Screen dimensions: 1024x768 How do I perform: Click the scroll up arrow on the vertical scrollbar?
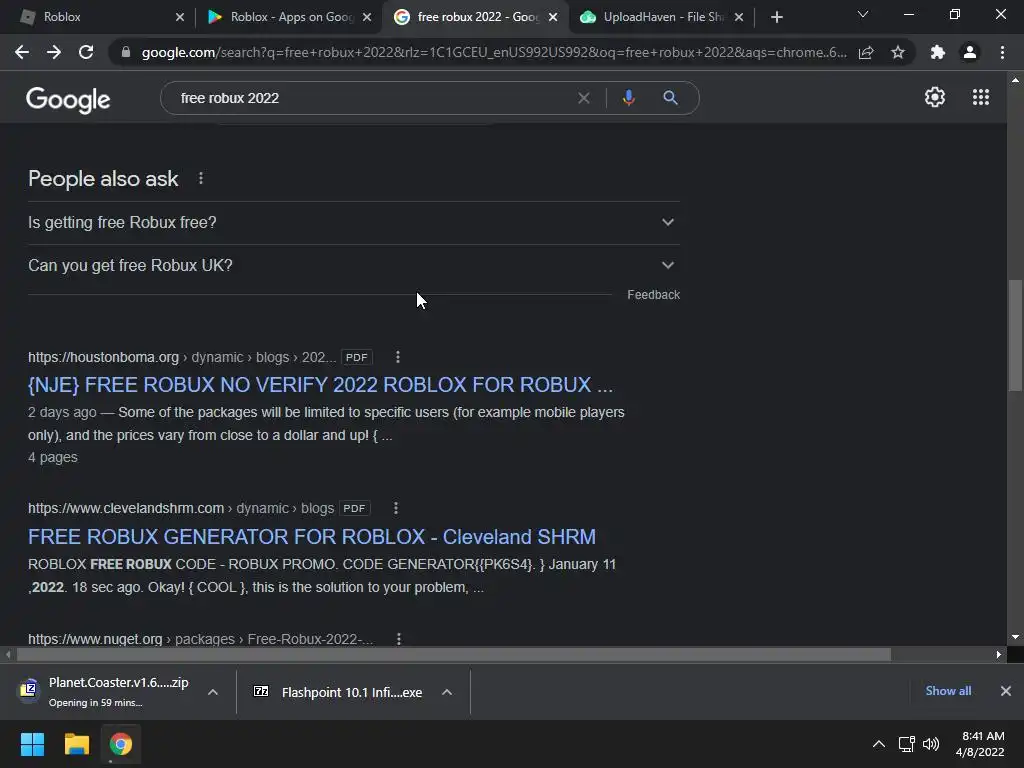point(1015,80)
